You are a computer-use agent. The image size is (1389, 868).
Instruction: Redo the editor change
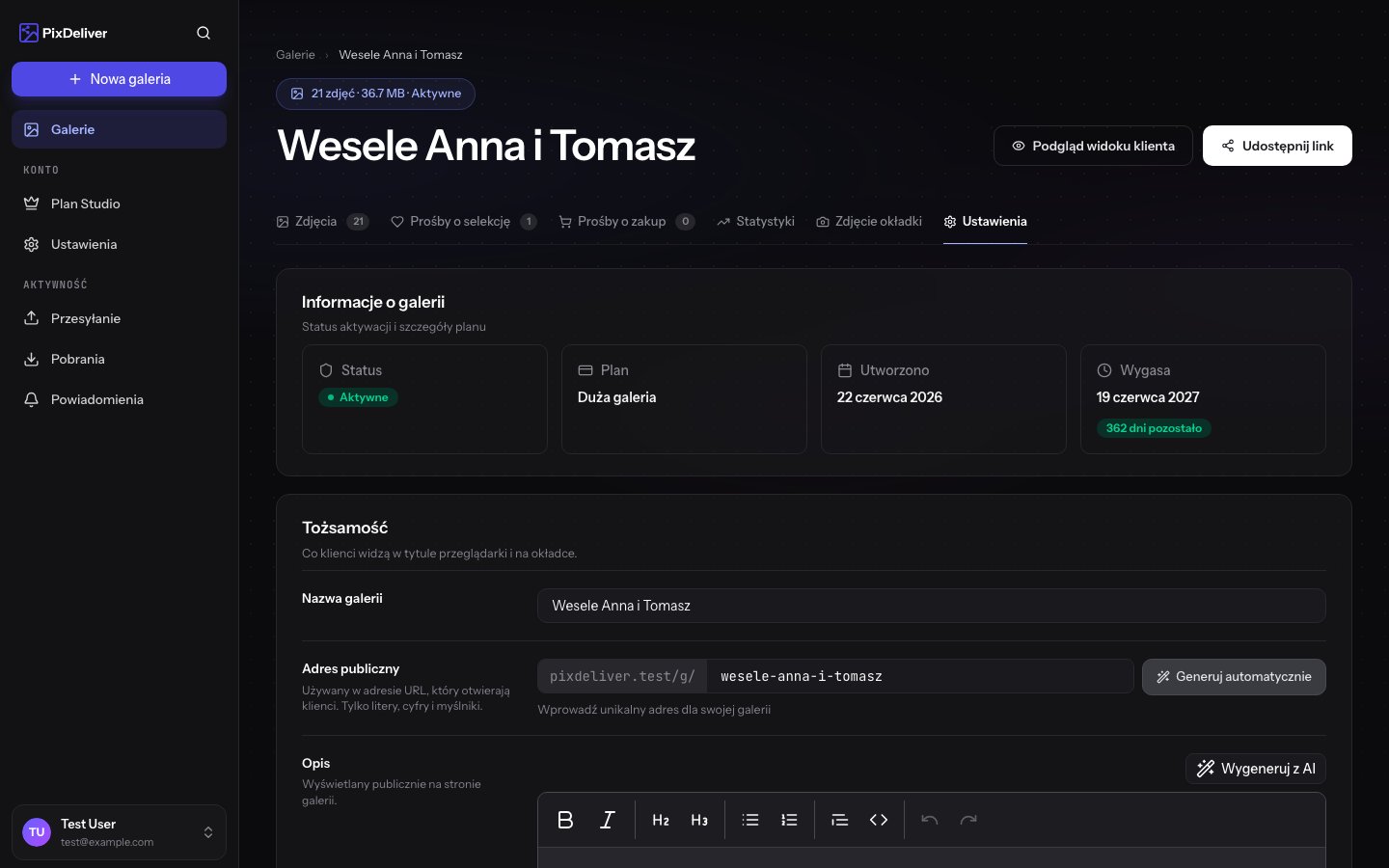(x=968, y=820)
